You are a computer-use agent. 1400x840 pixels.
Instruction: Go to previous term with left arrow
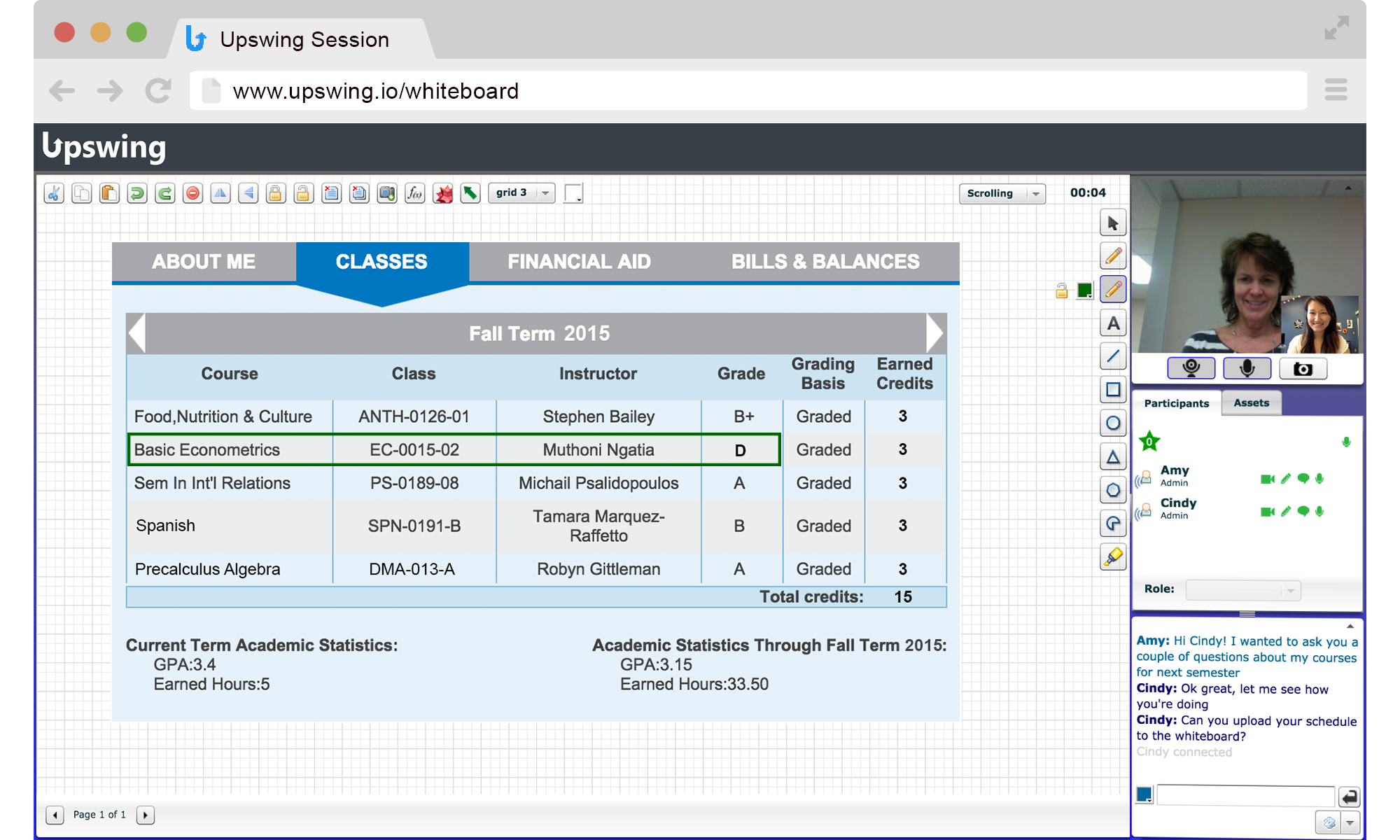(137, 333)
